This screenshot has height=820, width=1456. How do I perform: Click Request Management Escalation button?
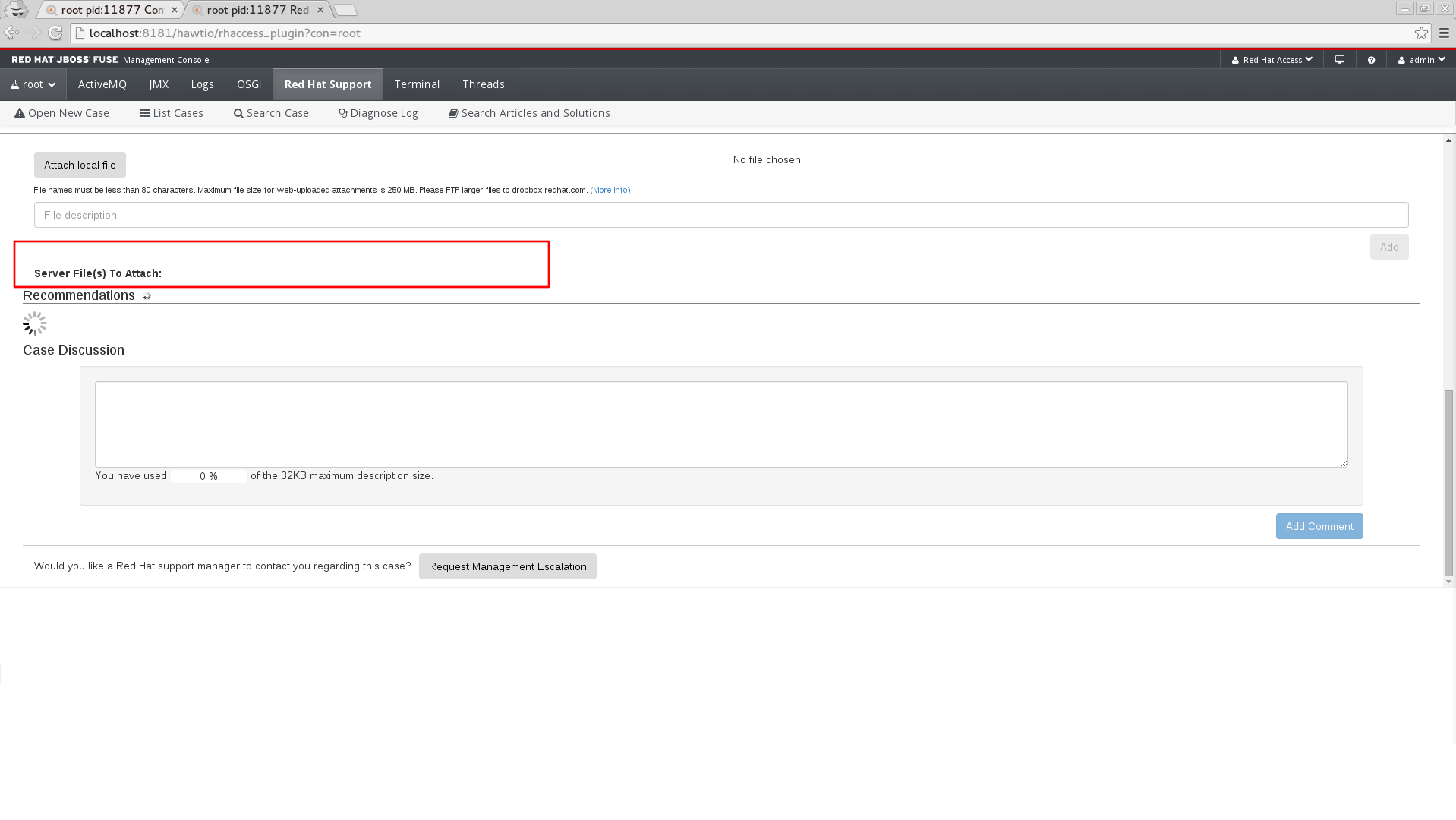[x=508, y=566]
